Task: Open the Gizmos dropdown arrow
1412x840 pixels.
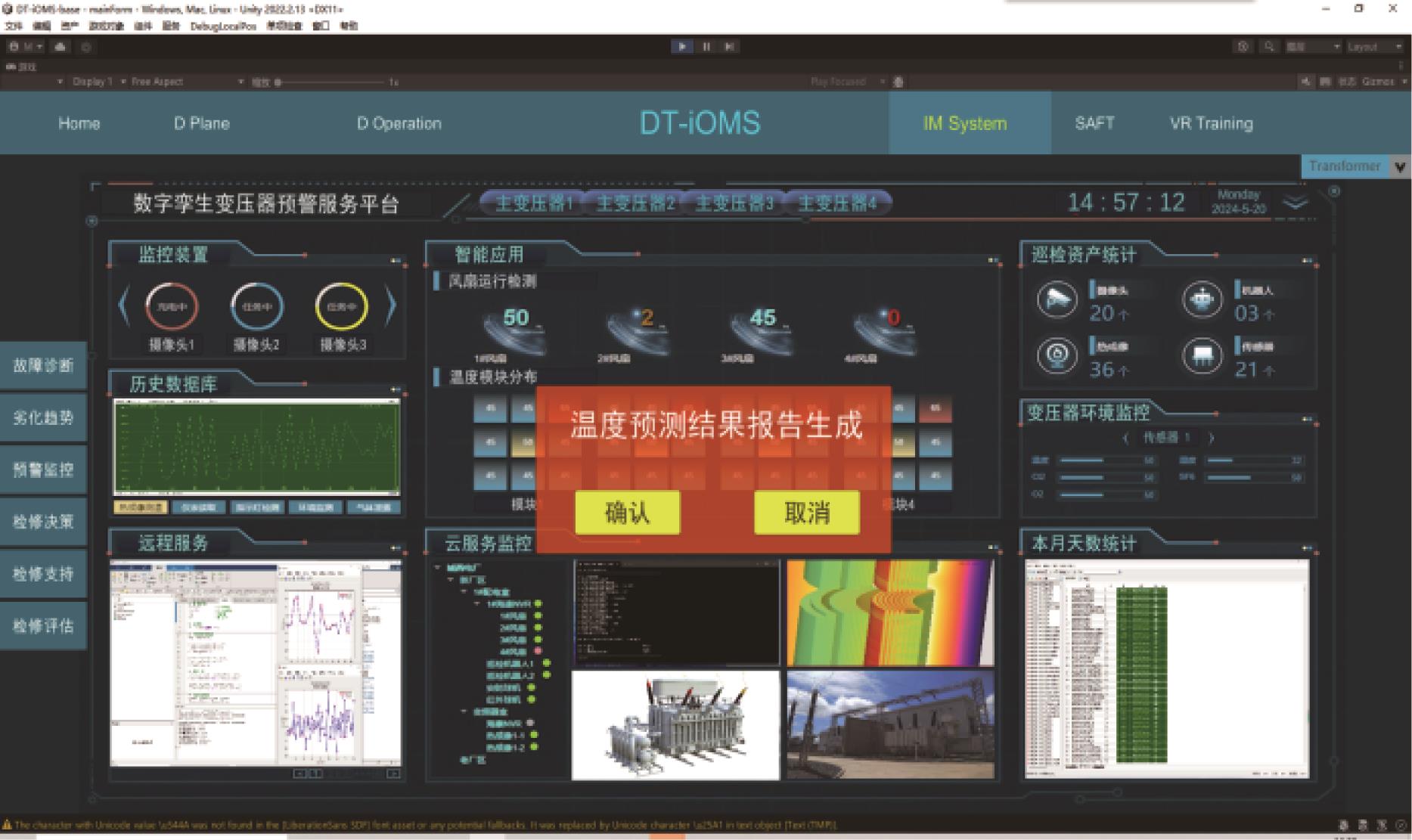Action: pyautogui.click(x=1404, y=82)
